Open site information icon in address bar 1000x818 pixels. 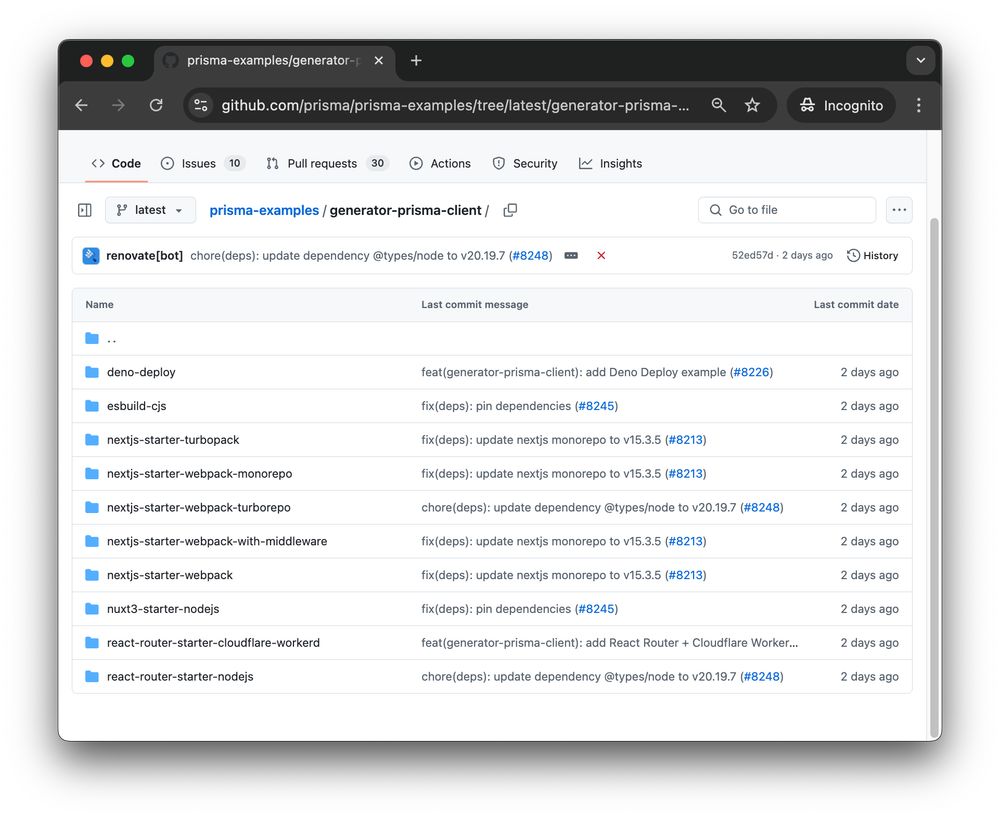tap(201, 105)
